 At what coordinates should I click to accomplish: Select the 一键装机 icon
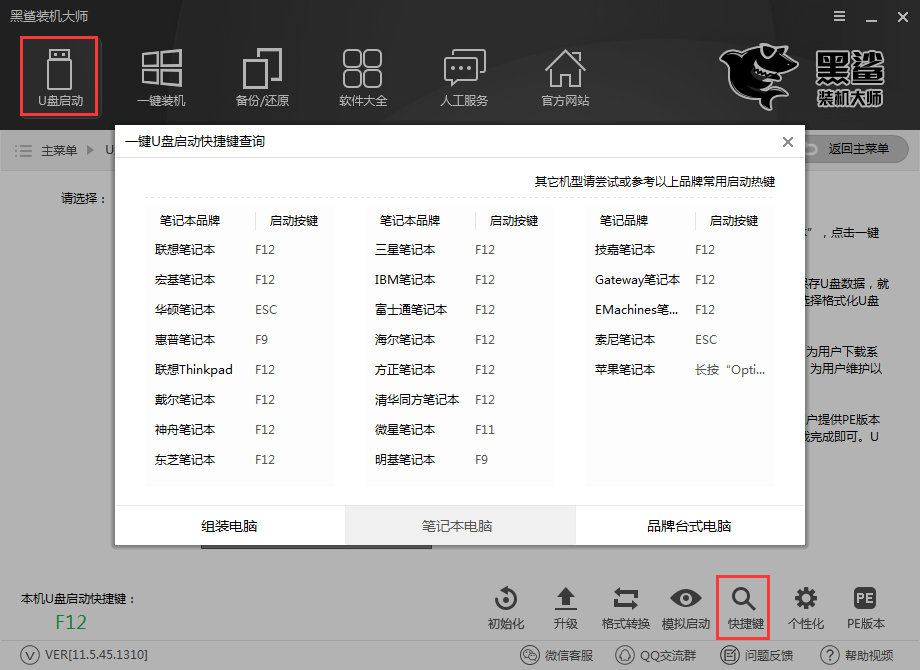point(161,77)
